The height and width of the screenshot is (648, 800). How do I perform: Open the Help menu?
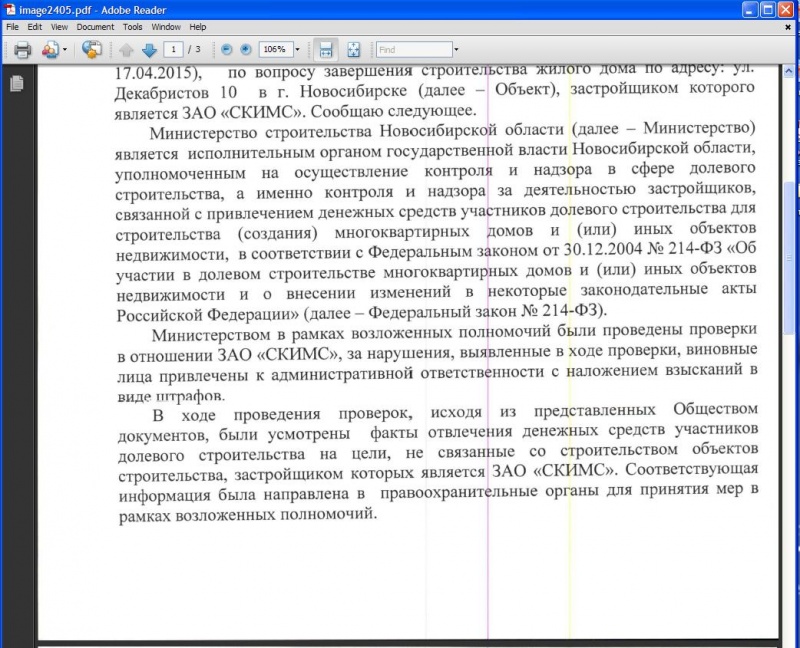coord(197,27)
